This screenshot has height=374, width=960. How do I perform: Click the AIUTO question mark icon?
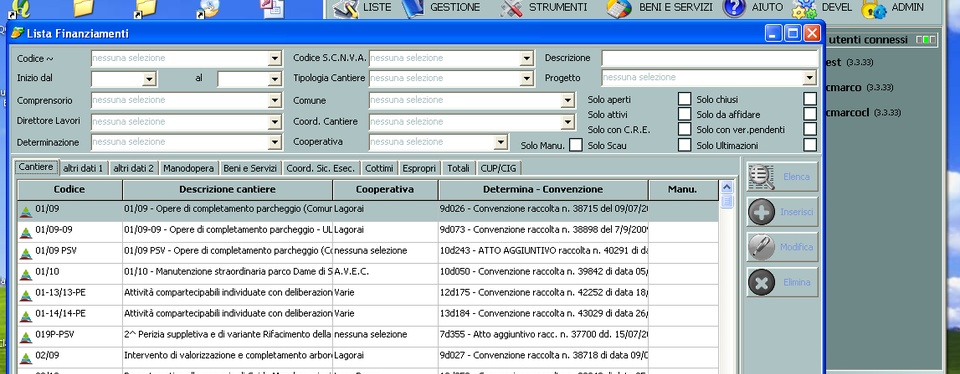pyautogui.click(x=734, y=8)
